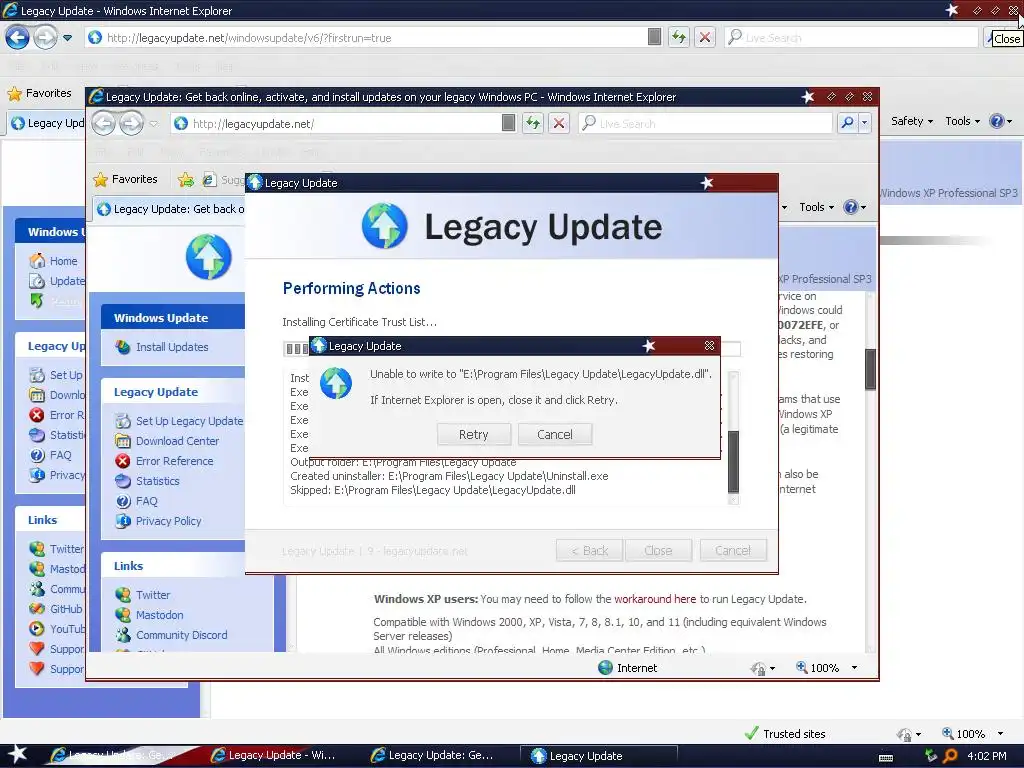Open Download Center in middle window sidebar
The width and height of the screenshot is (1024, 768).
click(x=177, y=441)
